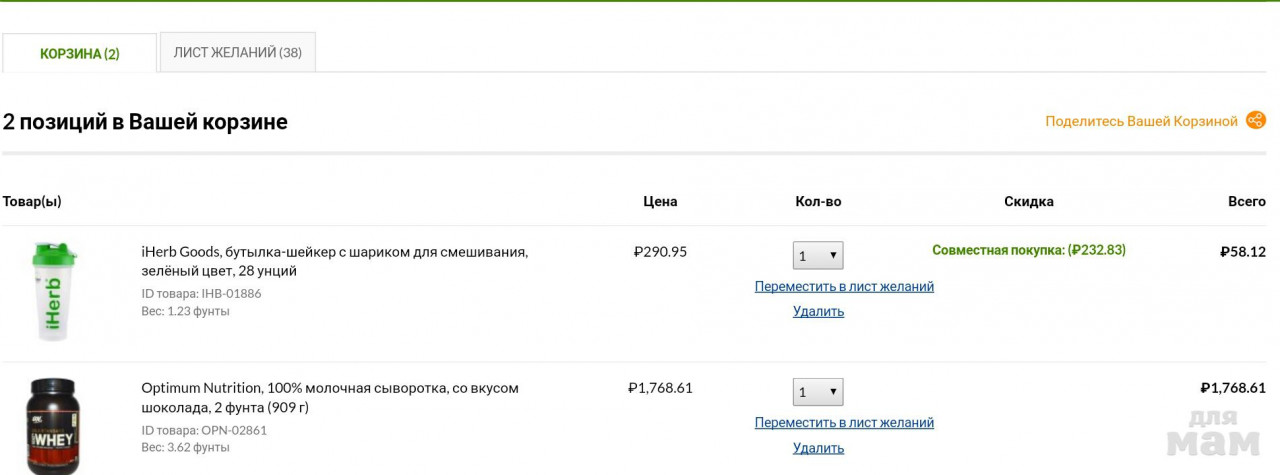The image size is (1280, 475).
Task: Move the whey protein to wish list
Action: (x=844, y=423)
